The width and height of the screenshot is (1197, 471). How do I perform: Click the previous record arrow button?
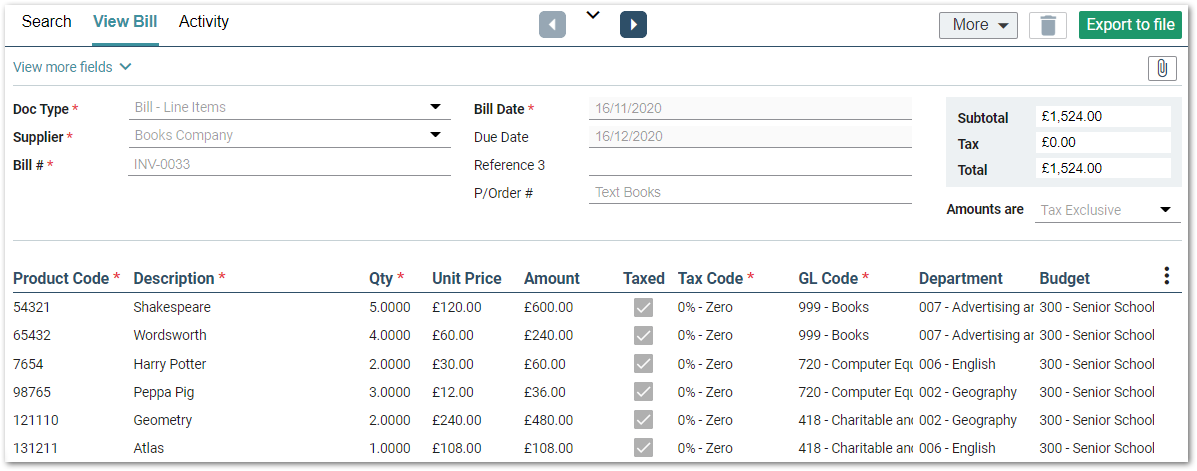point(552,25)
